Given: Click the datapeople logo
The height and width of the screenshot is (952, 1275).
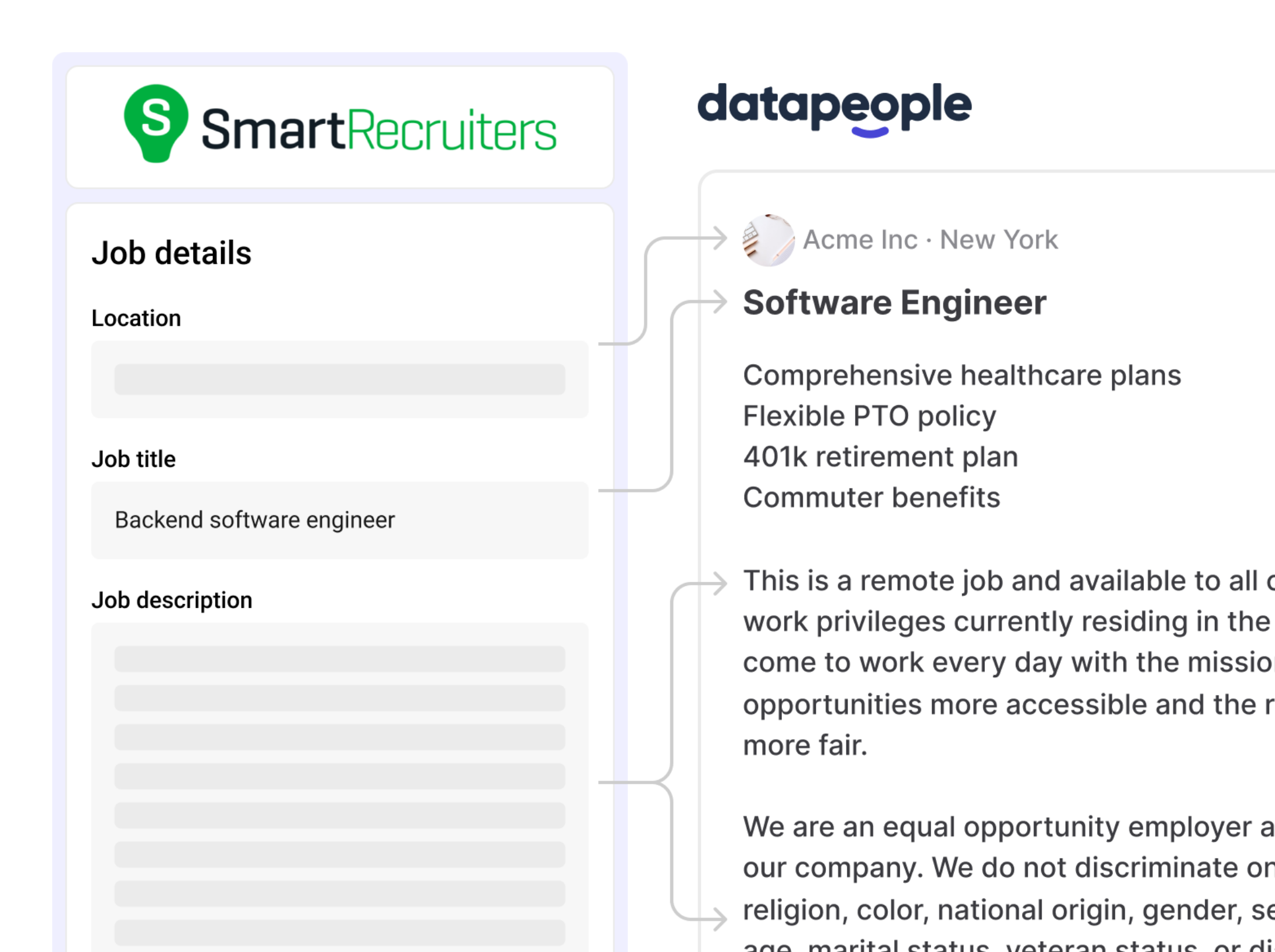Looking at the screenshot, I should [x=835, y=108].
